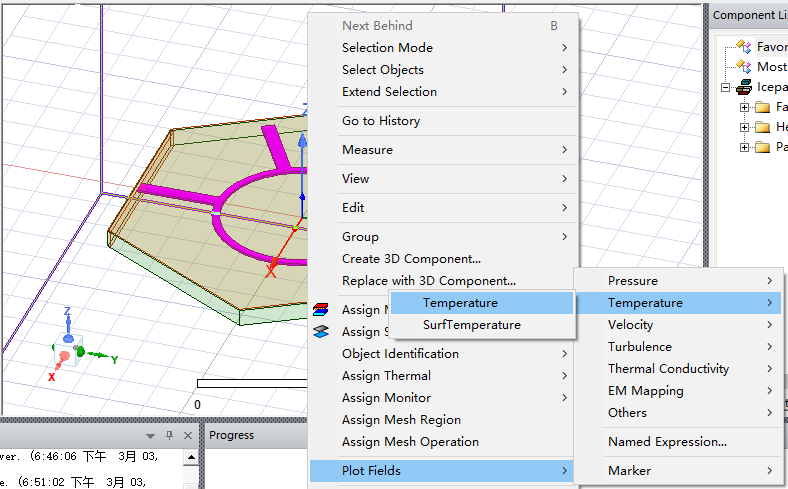
Task: Click the Assign Surface icon in context menu
Action: [320, 332]
